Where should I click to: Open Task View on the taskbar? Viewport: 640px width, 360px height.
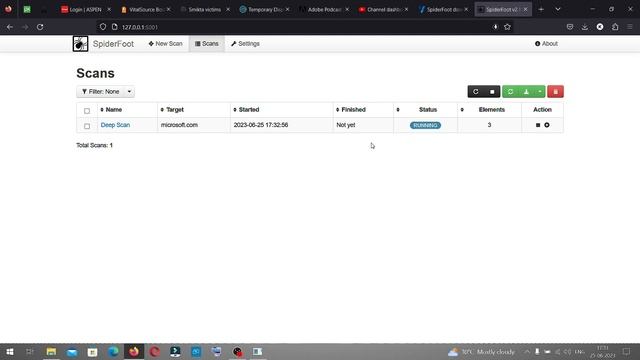coord(30,351)
